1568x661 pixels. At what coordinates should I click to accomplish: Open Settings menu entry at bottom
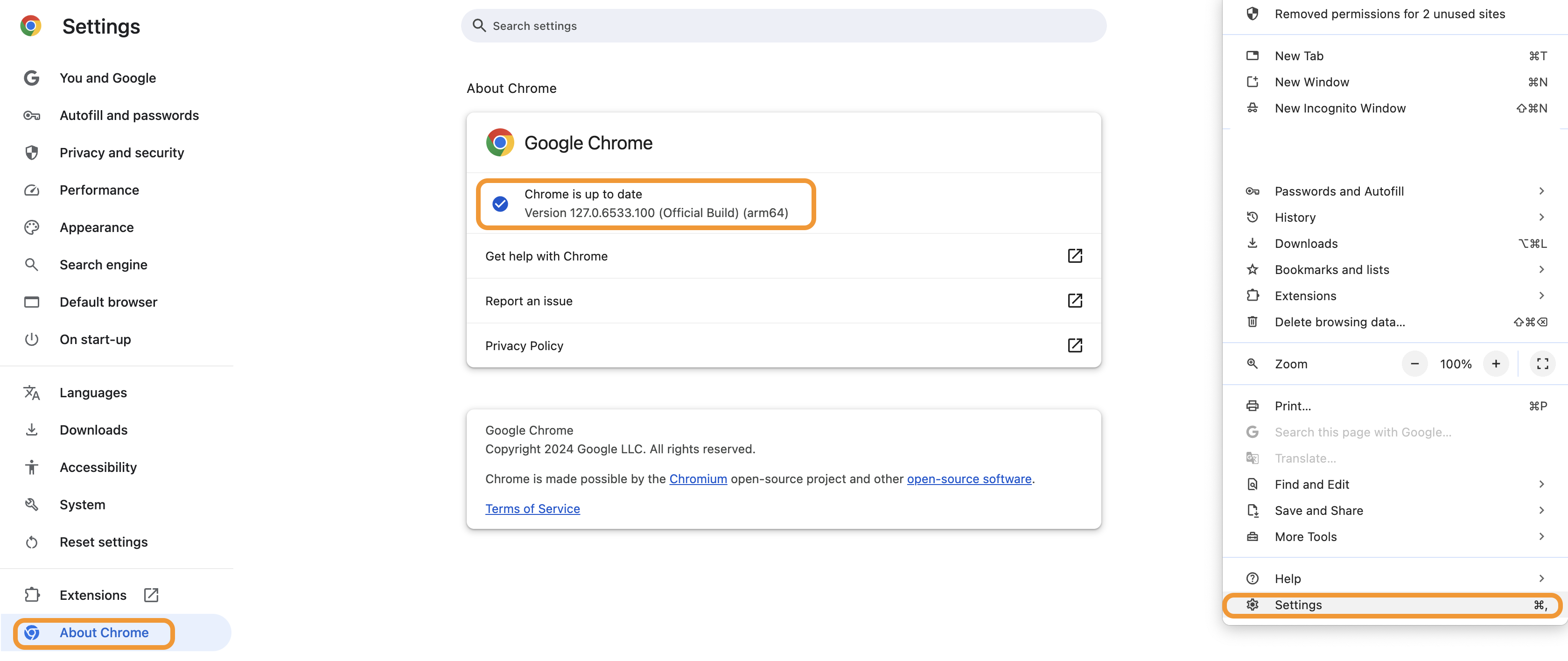pyautogui.click(x=1392, y=605)
